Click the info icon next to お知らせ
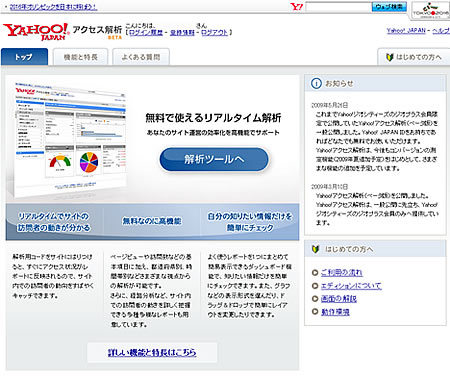 click(x=316, y=83)
